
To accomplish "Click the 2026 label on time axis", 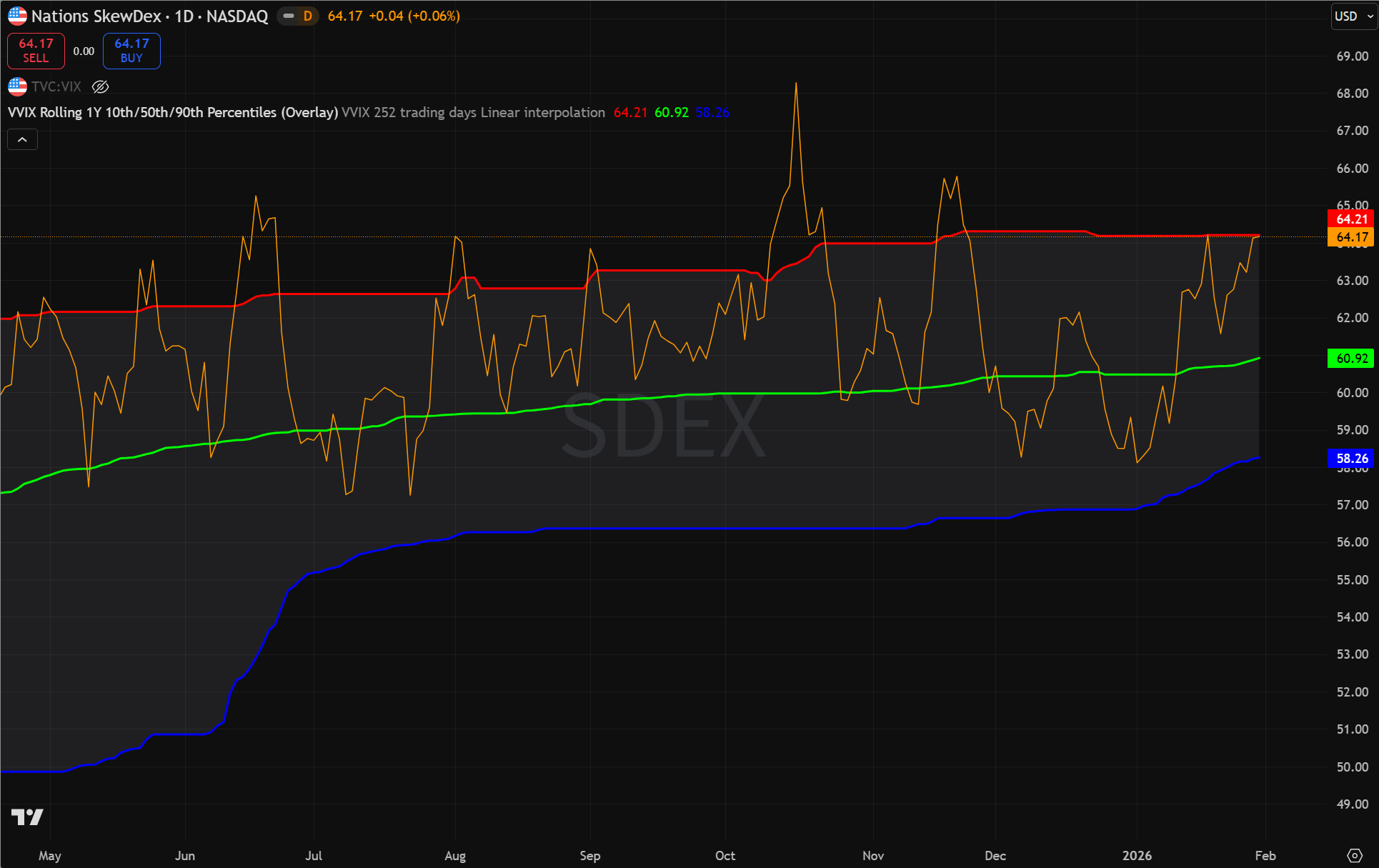I will pos(1137,855).
